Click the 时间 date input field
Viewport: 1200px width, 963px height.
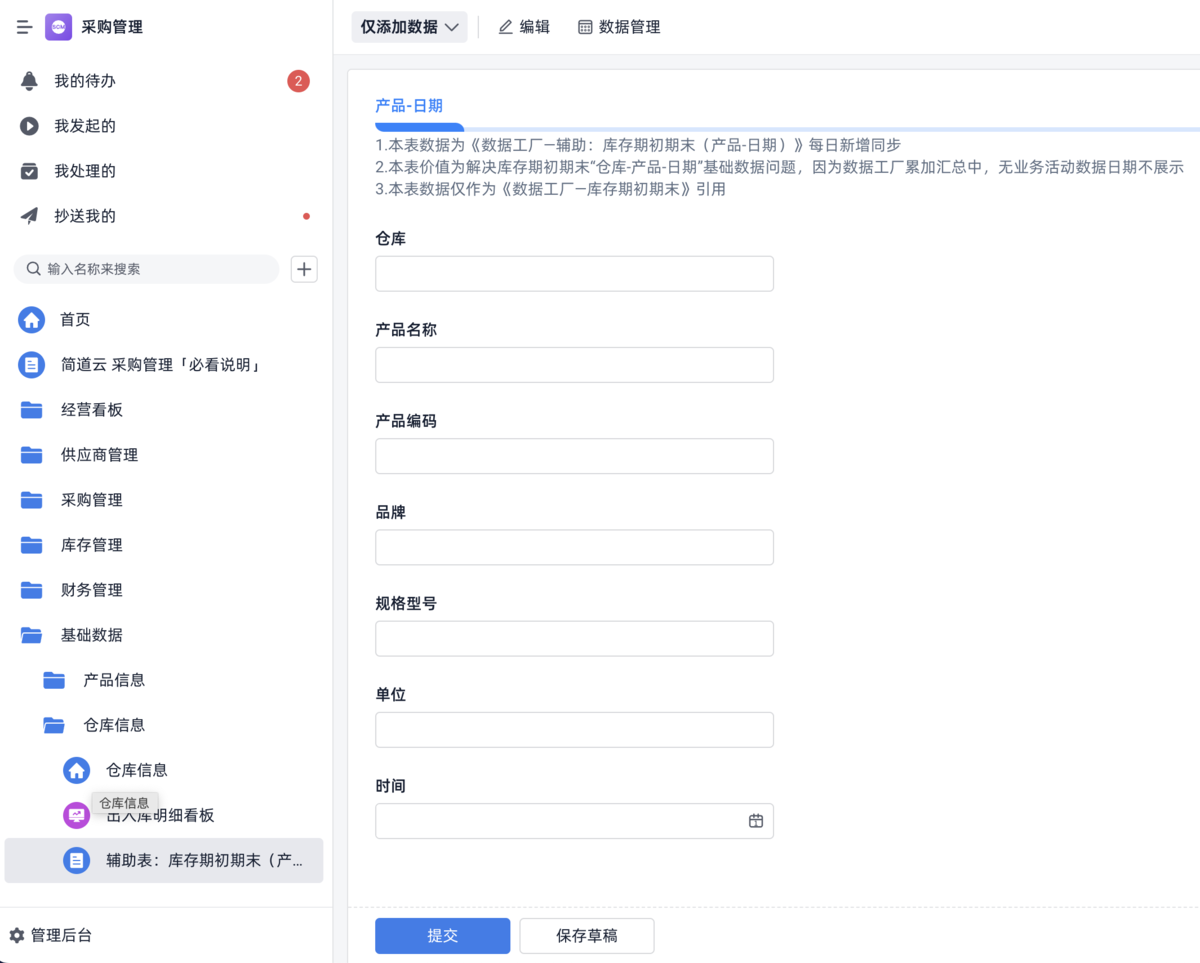574,821
